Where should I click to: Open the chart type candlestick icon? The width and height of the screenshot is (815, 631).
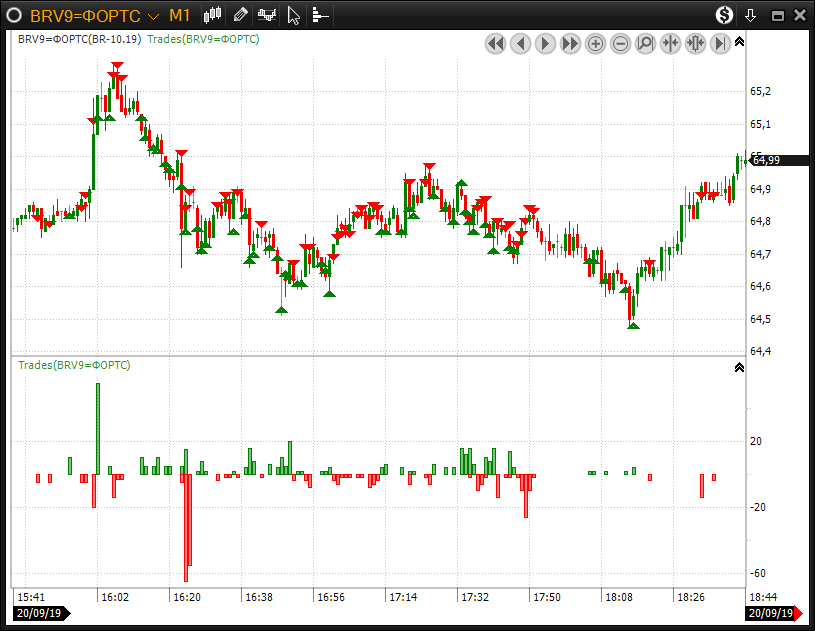coord(212,15)
